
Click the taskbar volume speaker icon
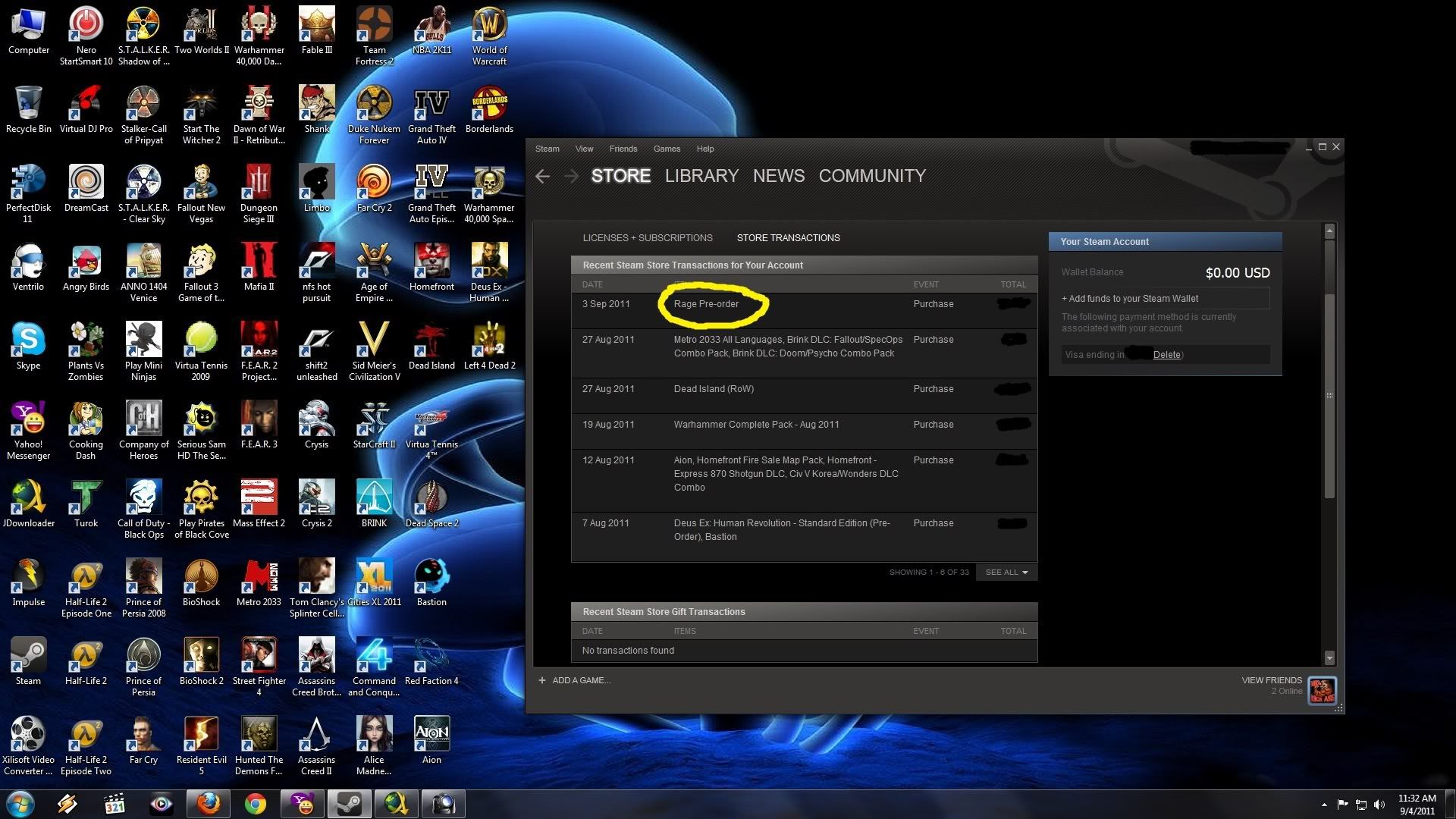pos(1379,805)
